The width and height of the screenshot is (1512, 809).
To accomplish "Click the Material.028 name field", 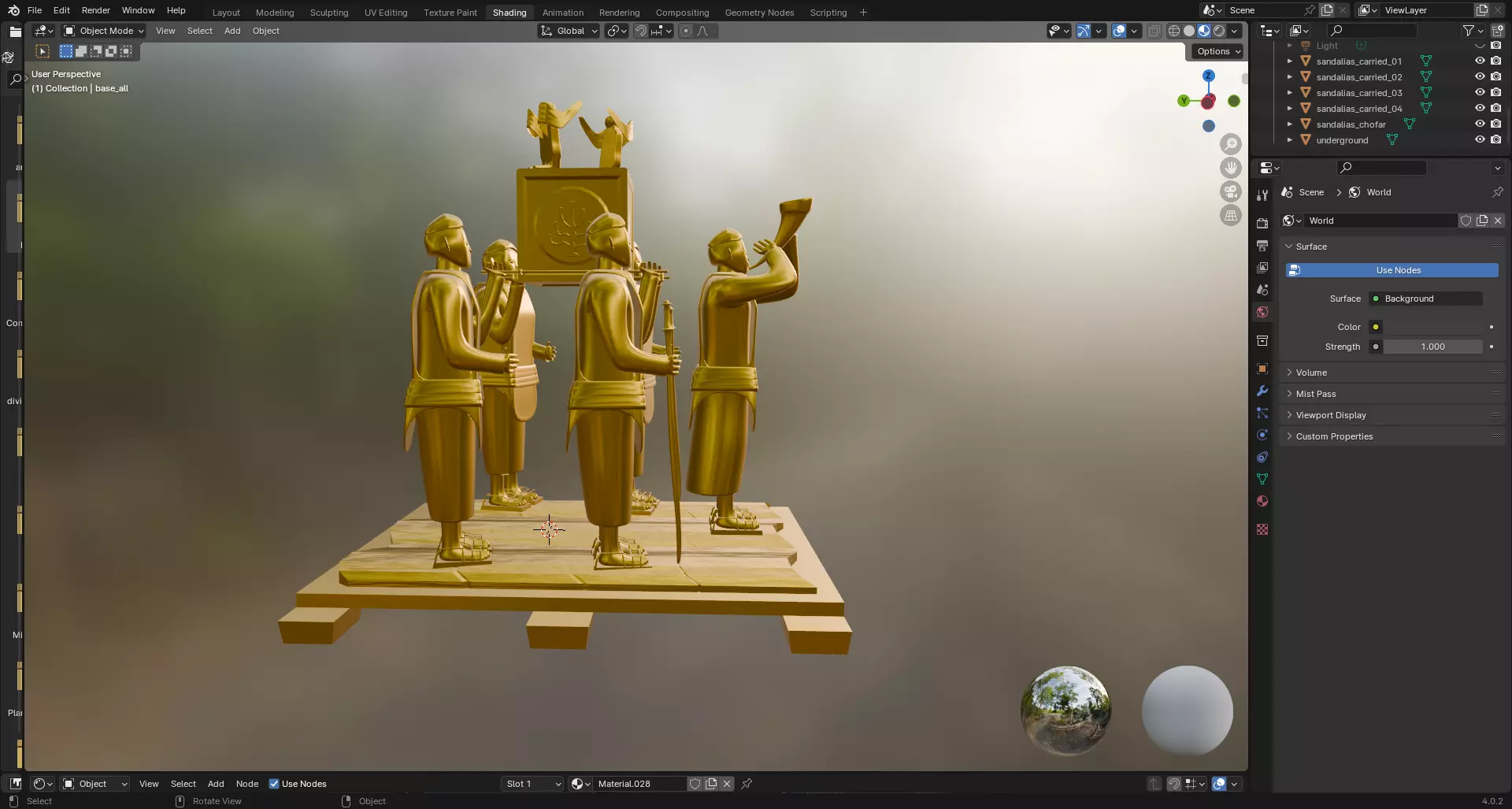I will coord(640,784).
